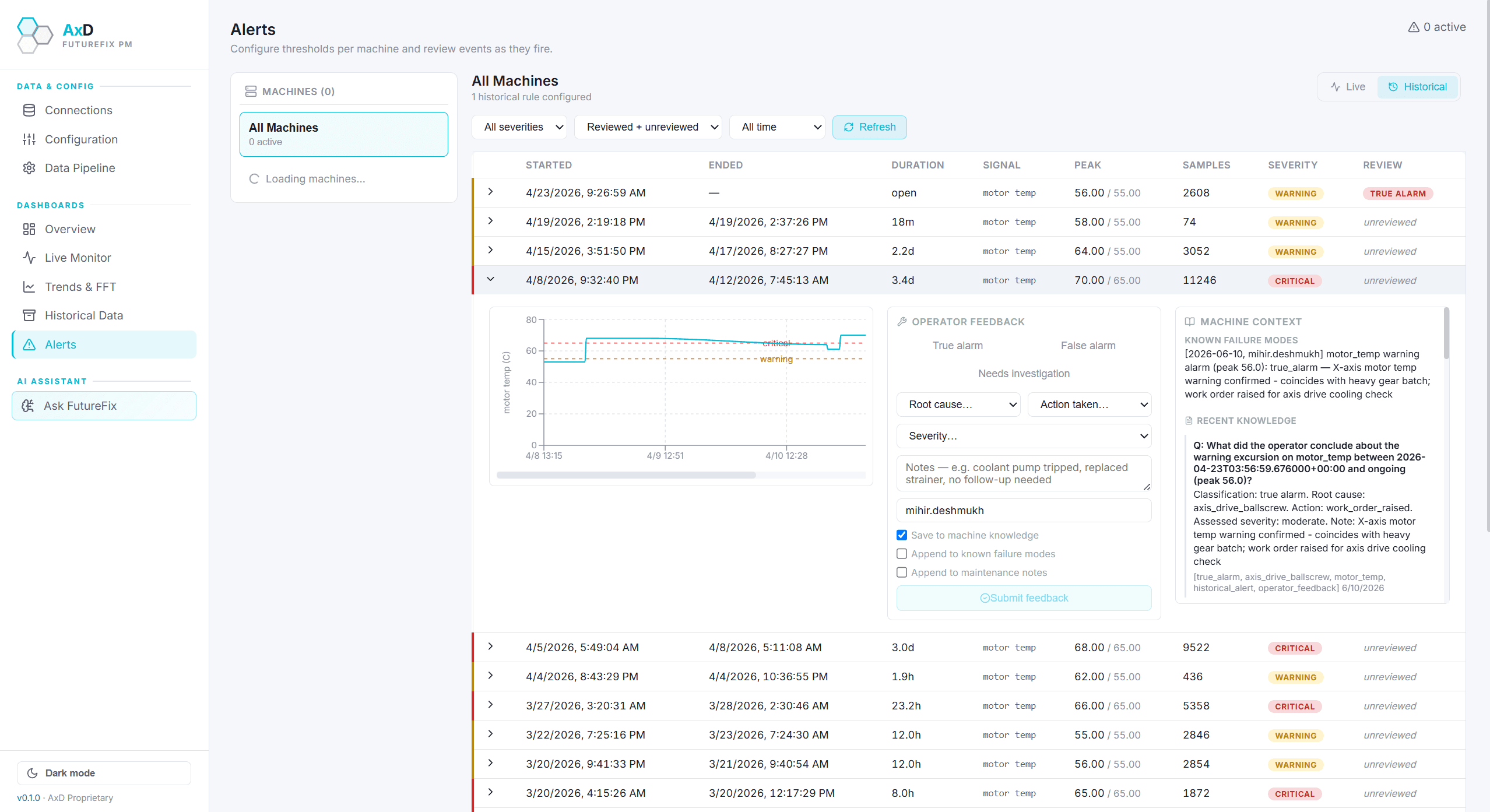Click the WARNING badge on 4/4/2026 row
This screenshot has width=1490, height=812.
(x=1295, y=677)
